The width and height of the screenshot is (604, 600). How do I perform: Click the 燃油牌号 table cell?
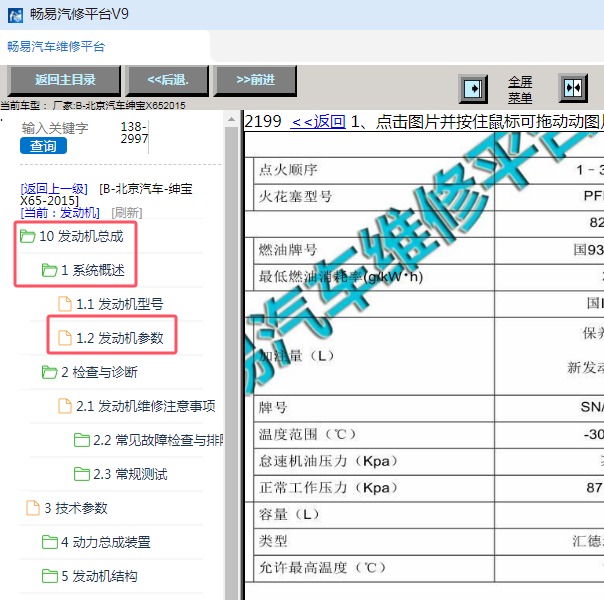pyautogui.click(x=374, y=250)
